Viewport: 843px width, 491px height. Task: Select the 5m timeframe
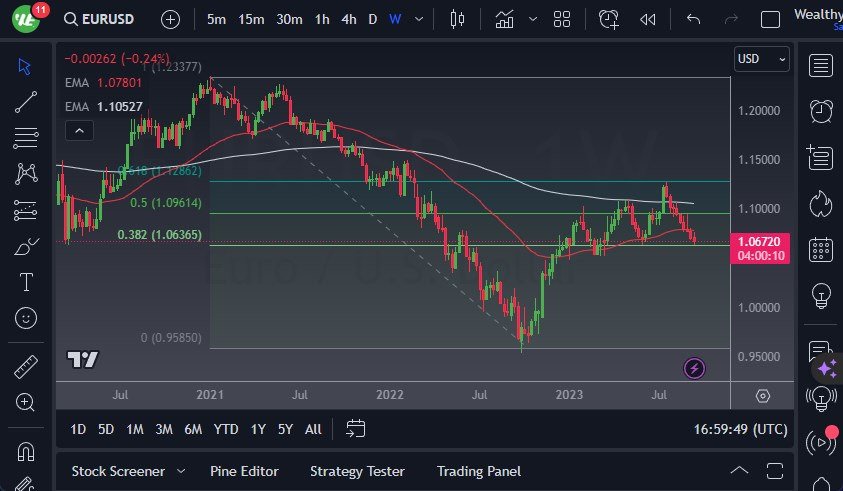click(216, 19)
